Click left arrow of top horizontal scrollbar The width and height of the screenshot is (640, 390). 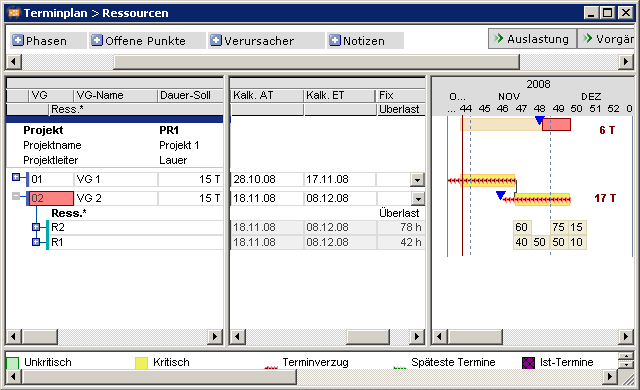(x=14, y=62)
